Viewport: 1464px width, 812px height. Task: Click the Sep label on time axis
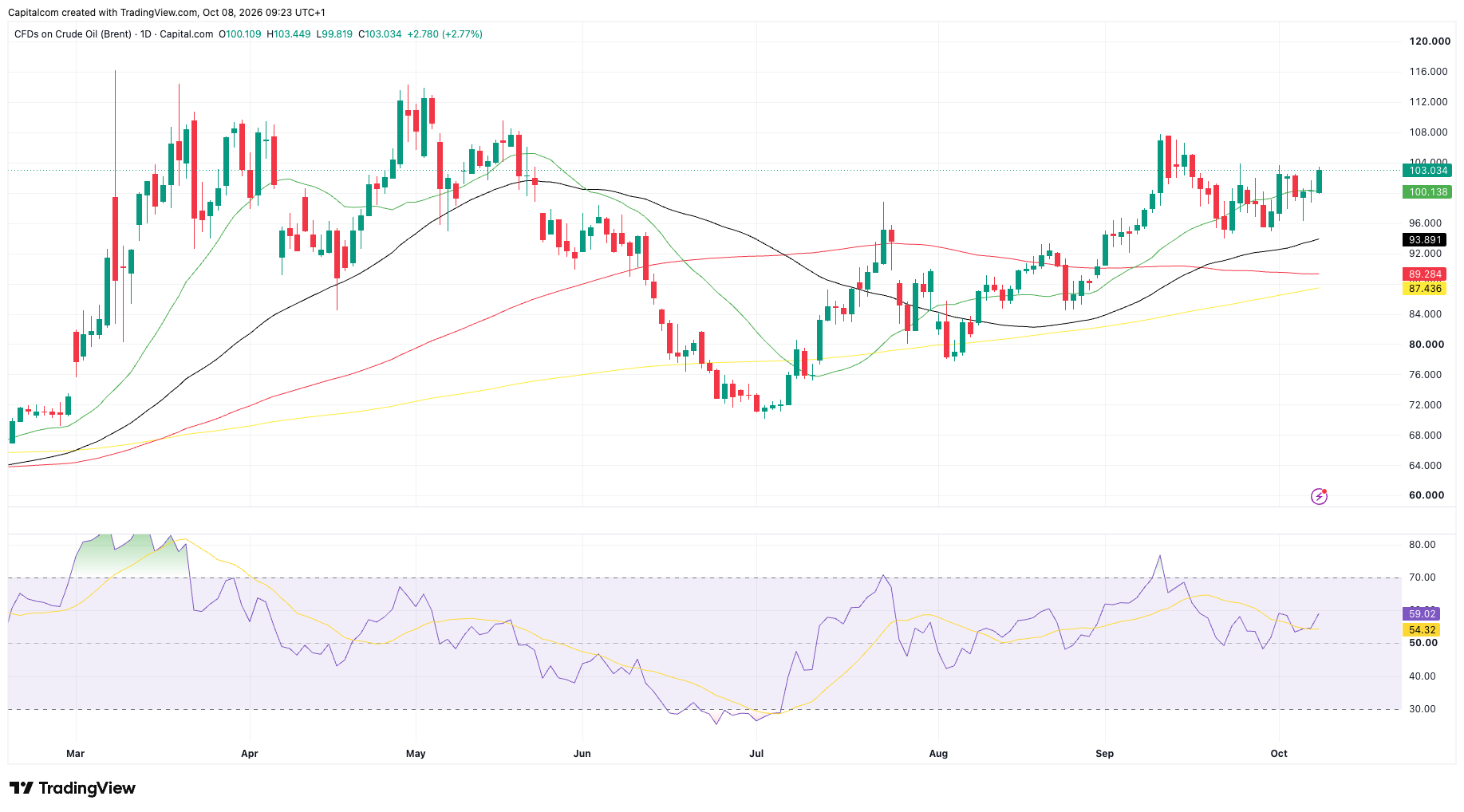tap(1105, 754)
